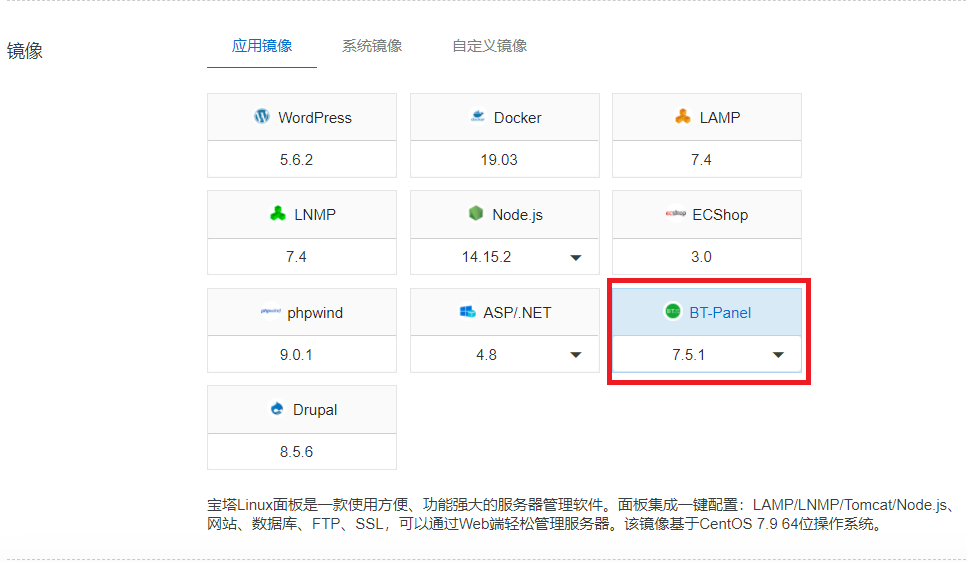Click the ASP/.NET label text
Image resolution: width=967 pixels, height=562 pixels.
517,313
